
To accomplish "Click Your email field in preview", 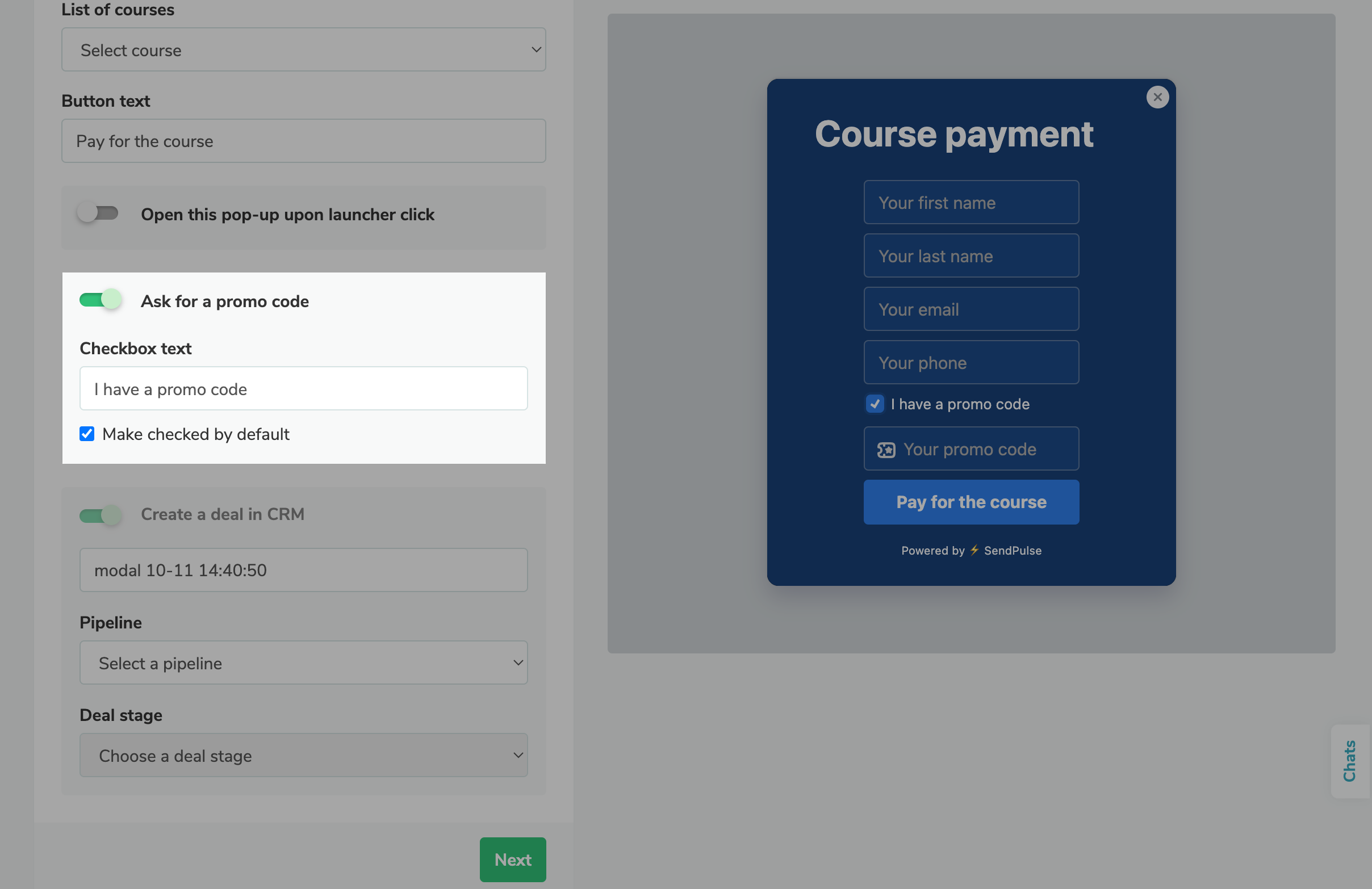I will 971,309.
